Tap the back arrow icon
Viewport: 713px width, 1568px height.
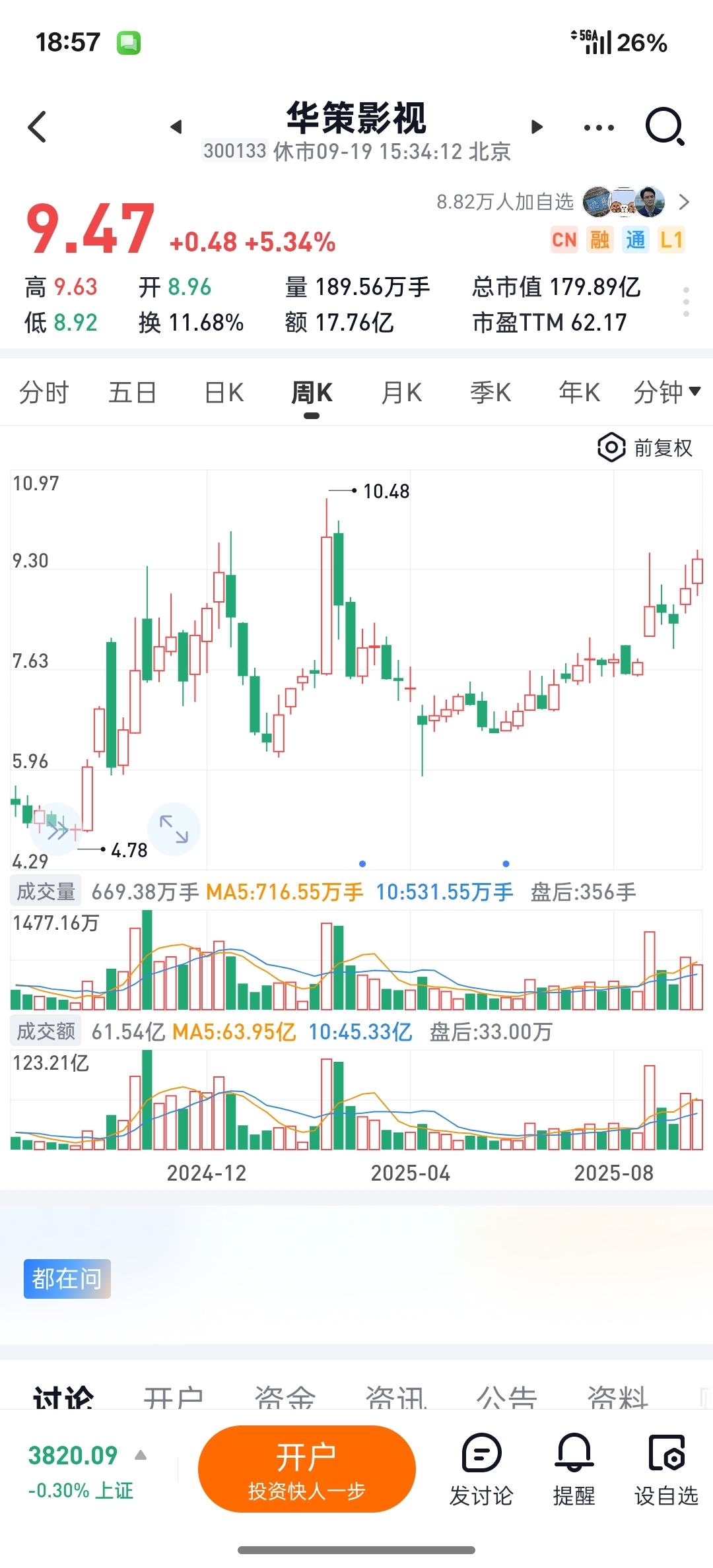pyautogui.click(x=37, y=127)
